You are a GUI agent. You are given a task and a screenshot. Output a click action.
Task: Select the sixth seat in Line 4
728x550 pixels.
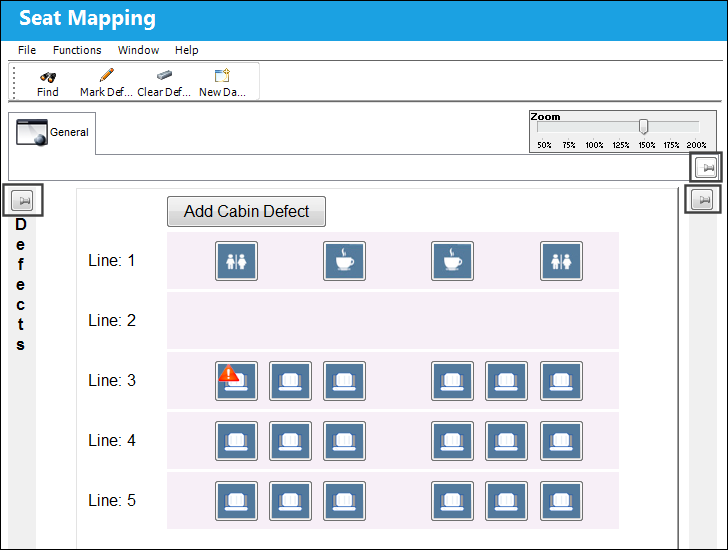click(561, 441)
